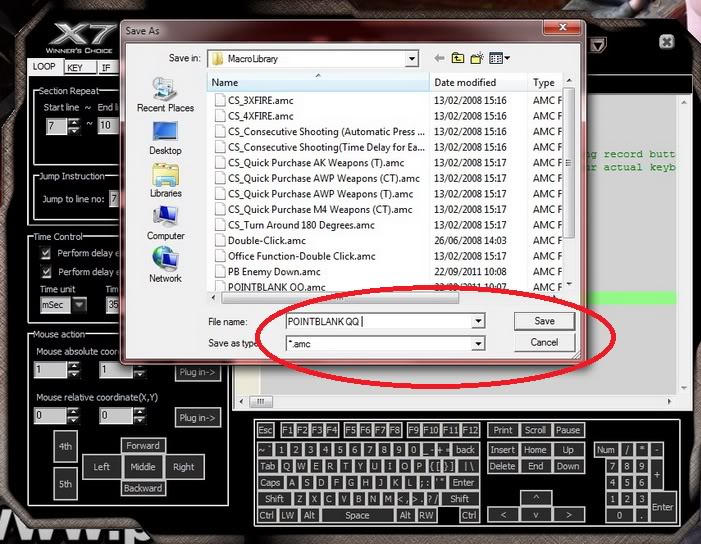Click the 5th mouse button key
This screenshot has height=544, width=701.
coord(65,484)
